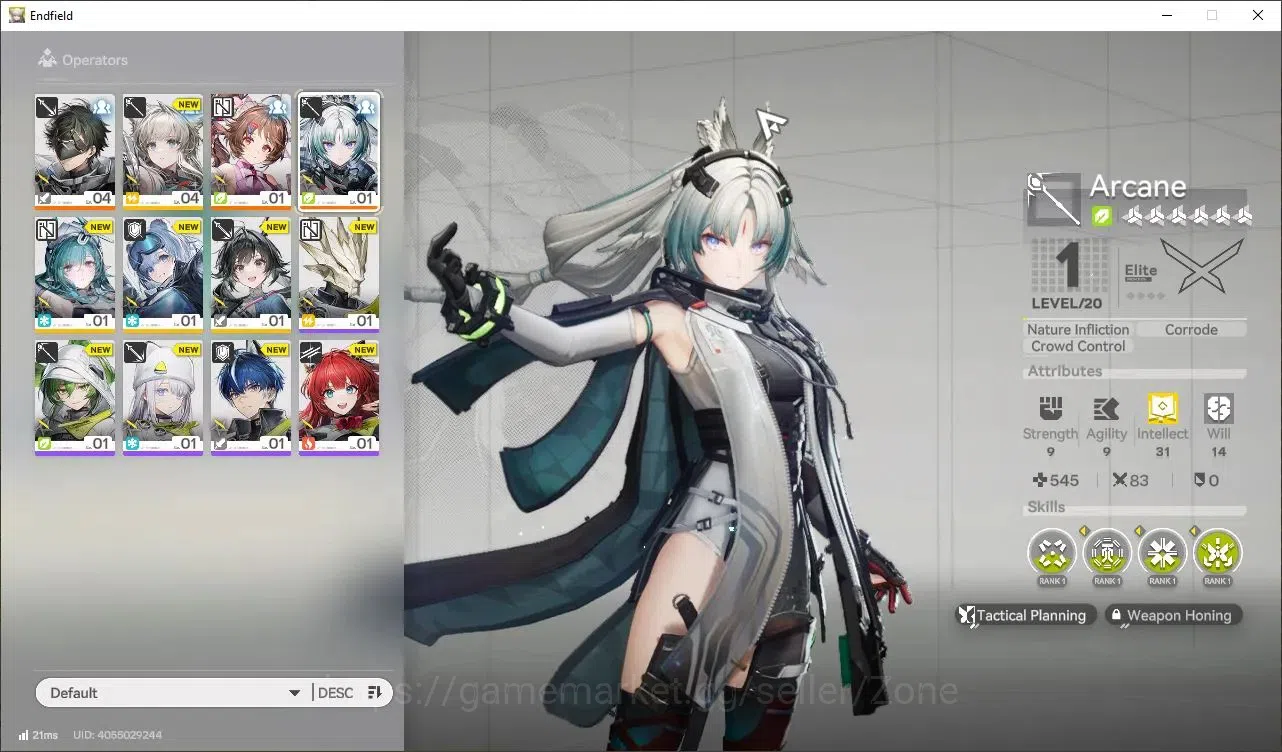Select the silver-haired operator in white beanie
This screenshot has width=1282, height=752.
tap(163, 398)
